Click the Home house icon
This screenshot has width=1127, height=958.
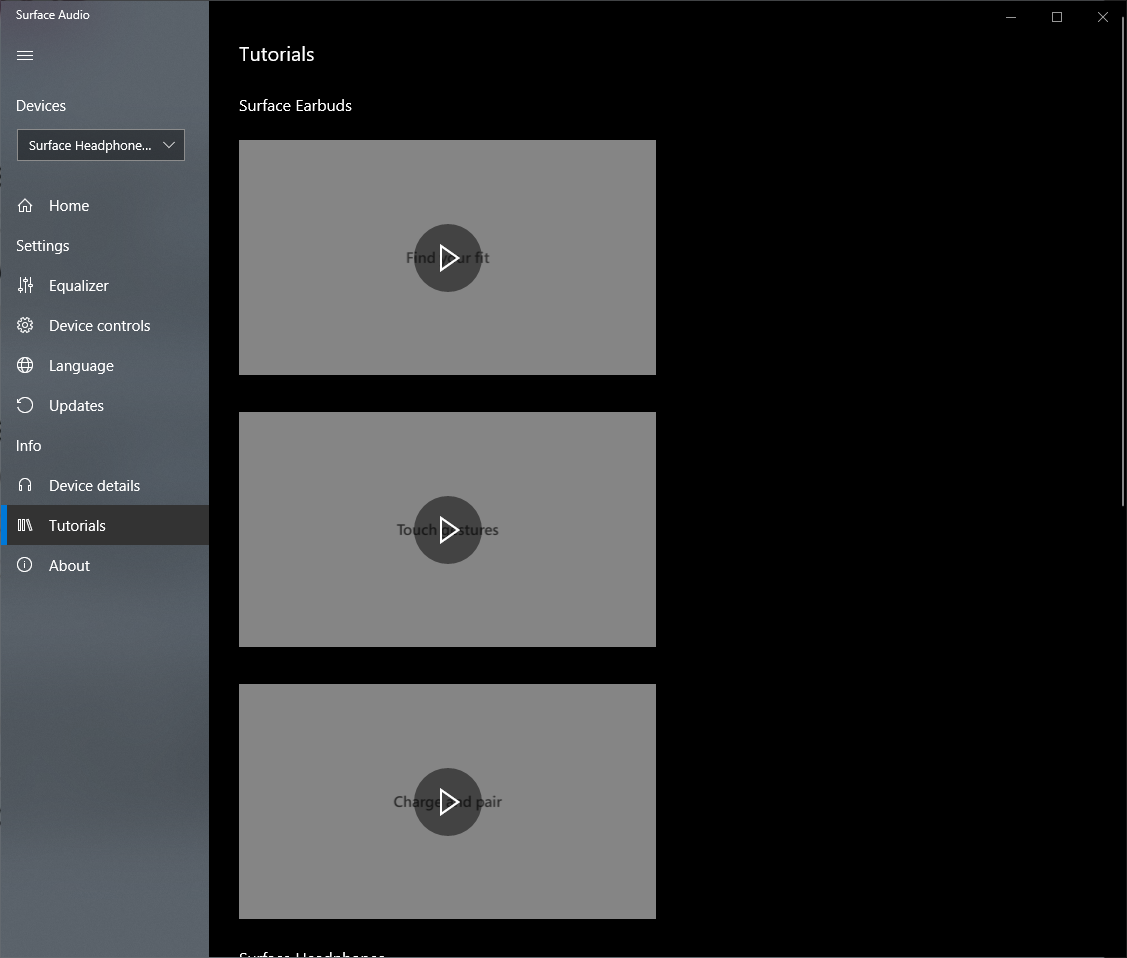[x=26, y=206]
